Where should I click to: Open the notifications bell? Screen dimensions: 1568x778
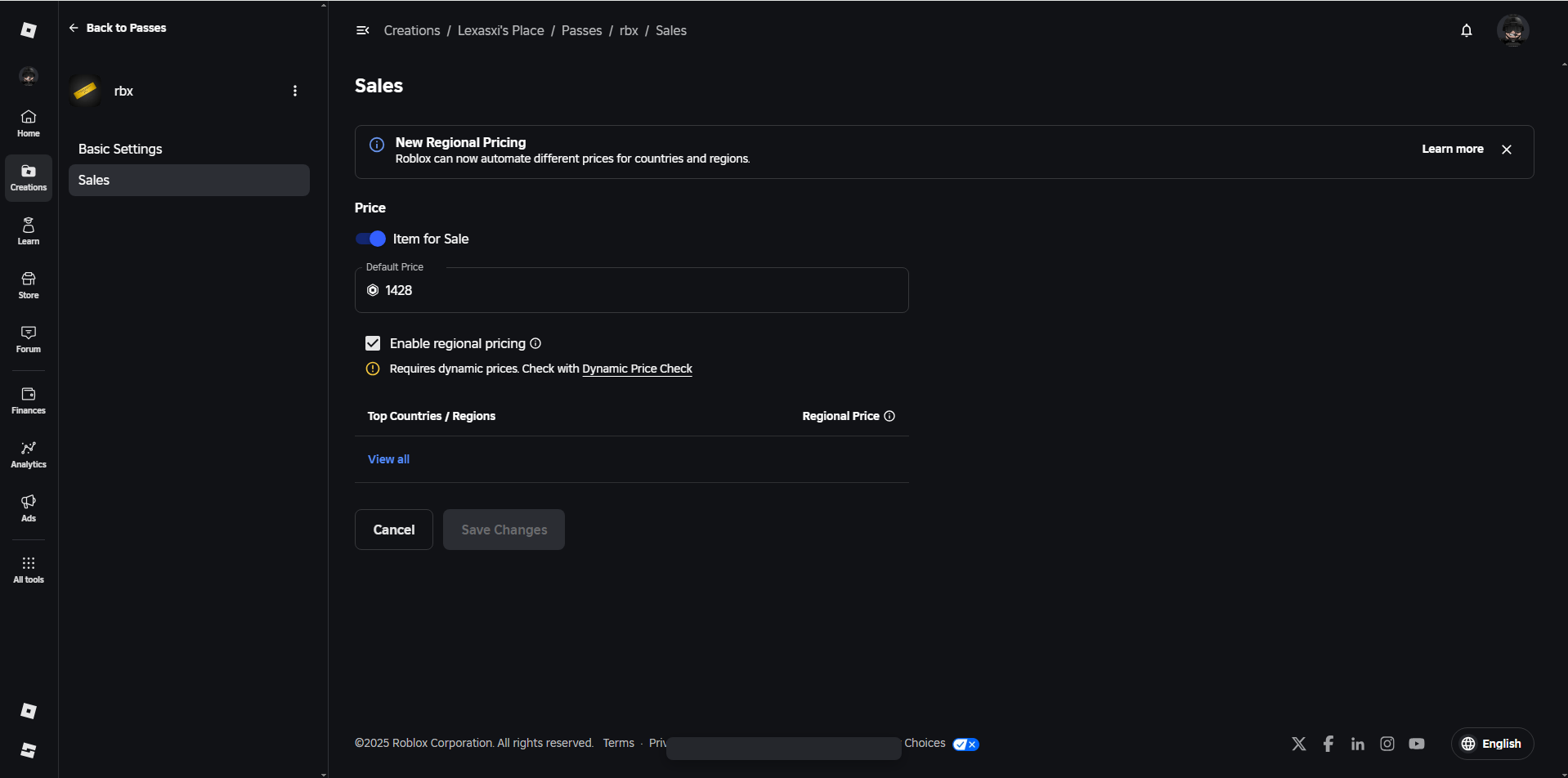1467,30
